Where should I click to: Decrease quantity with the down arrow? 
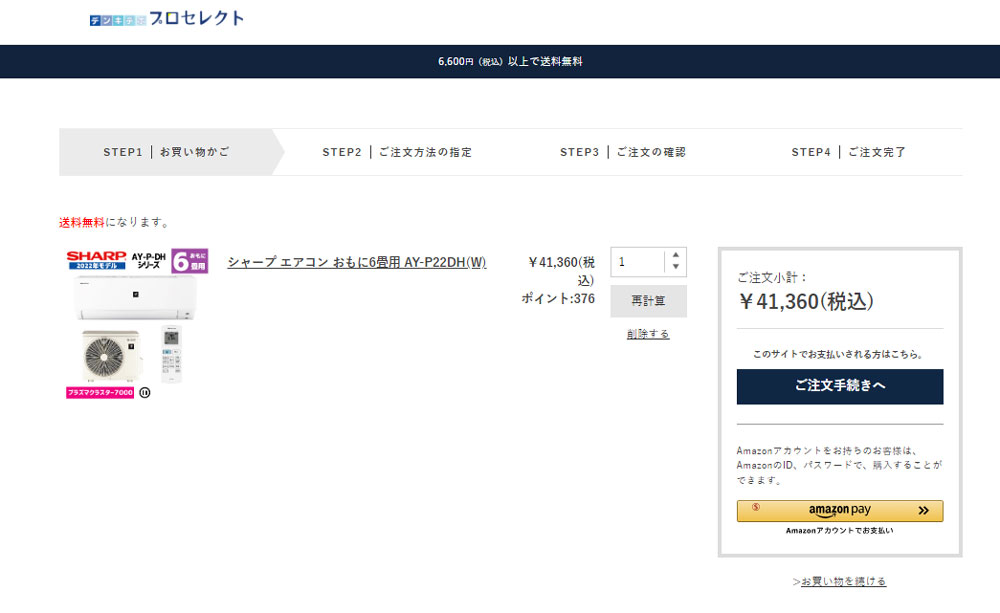(676, 267)
